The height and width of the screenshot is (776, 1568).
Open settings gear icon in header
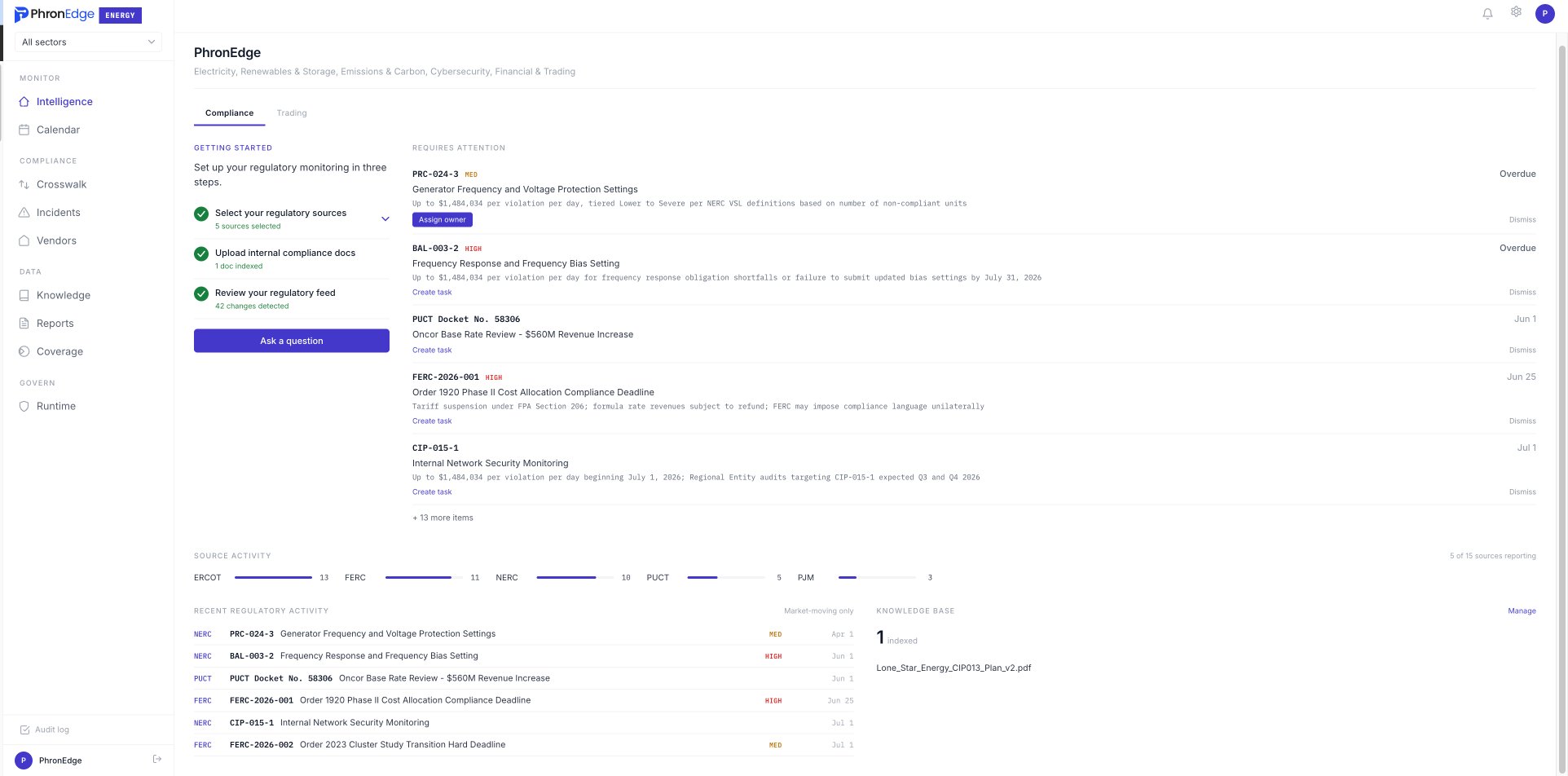1516,12
